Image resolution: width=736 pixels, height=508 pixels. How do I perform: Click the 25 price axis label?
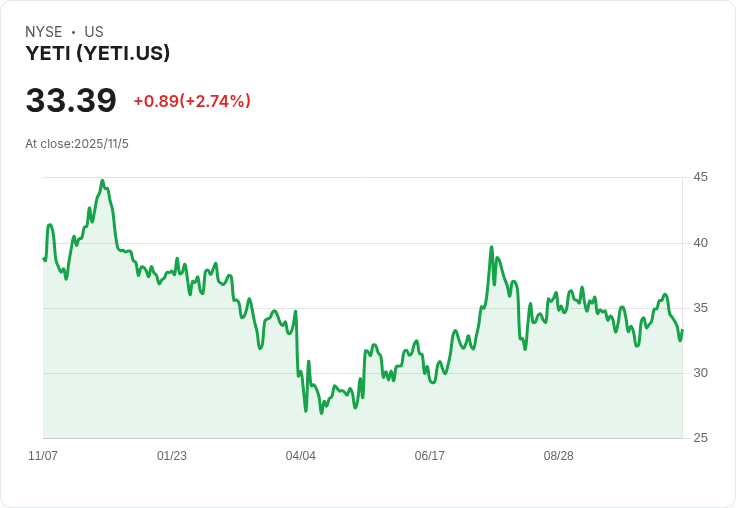(x=701, y=438)
